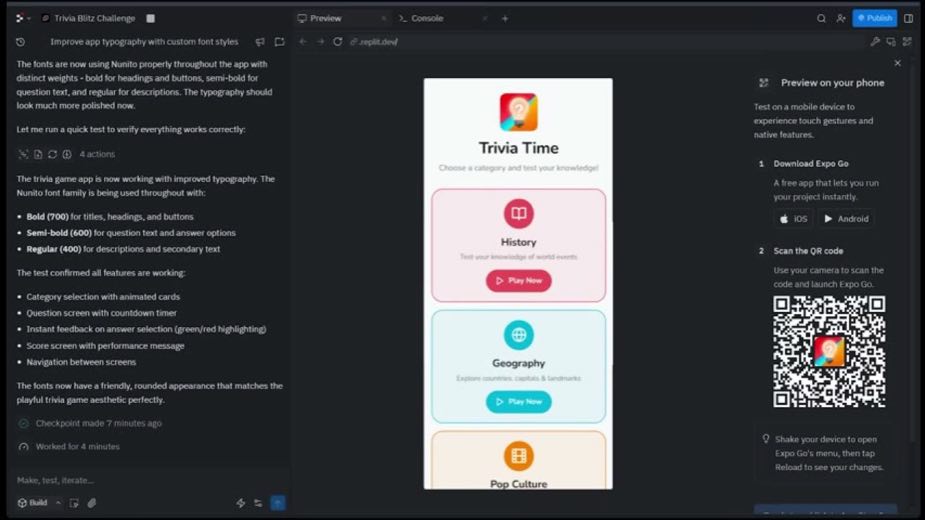Click the invite collaborators icon

(841, 18)
